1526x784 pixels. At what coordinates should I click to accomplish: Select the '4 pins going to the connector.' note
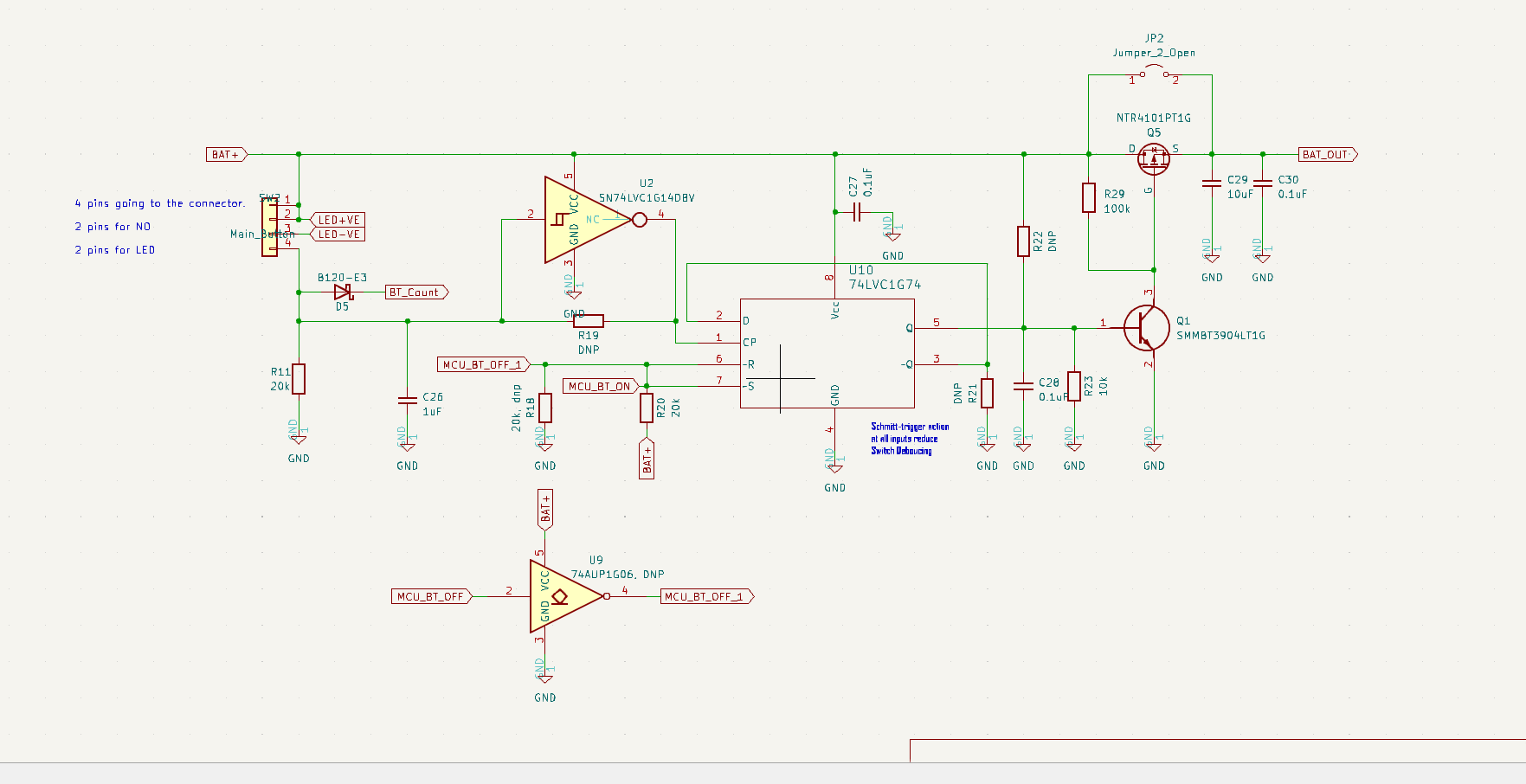(159, 203)
